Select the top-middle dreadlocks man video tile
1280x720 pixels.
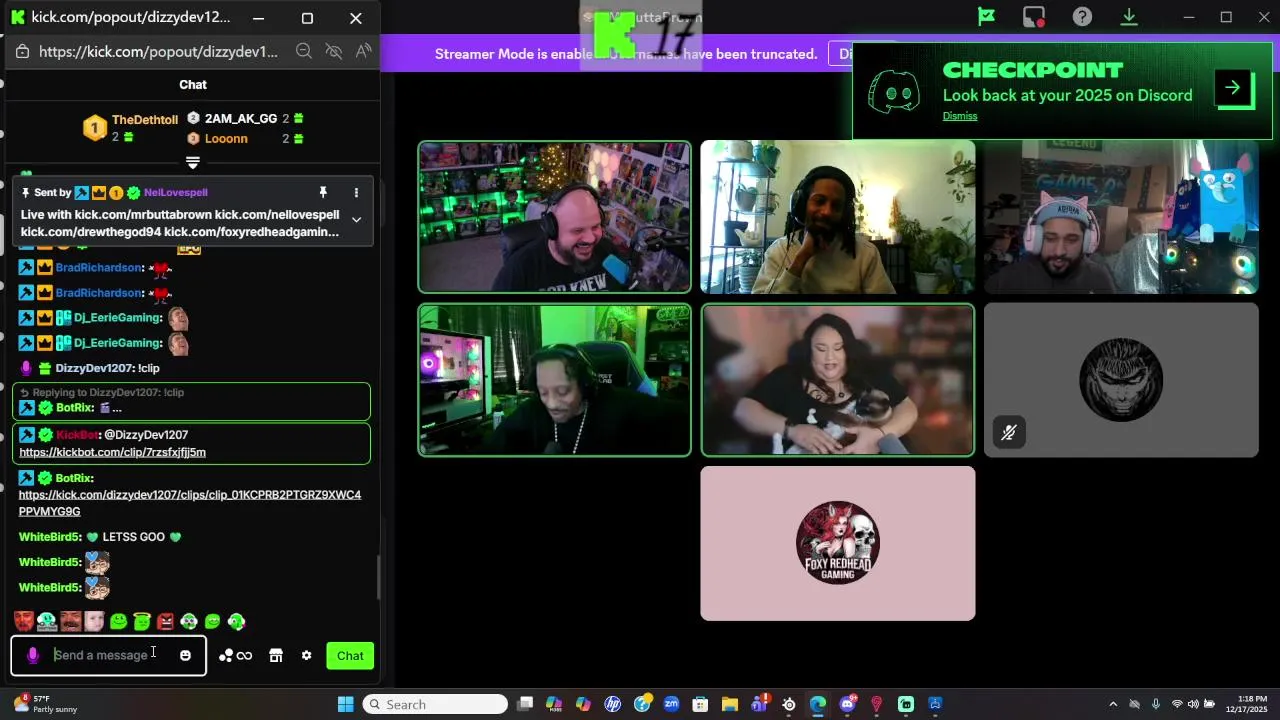[x=837, y=217]
